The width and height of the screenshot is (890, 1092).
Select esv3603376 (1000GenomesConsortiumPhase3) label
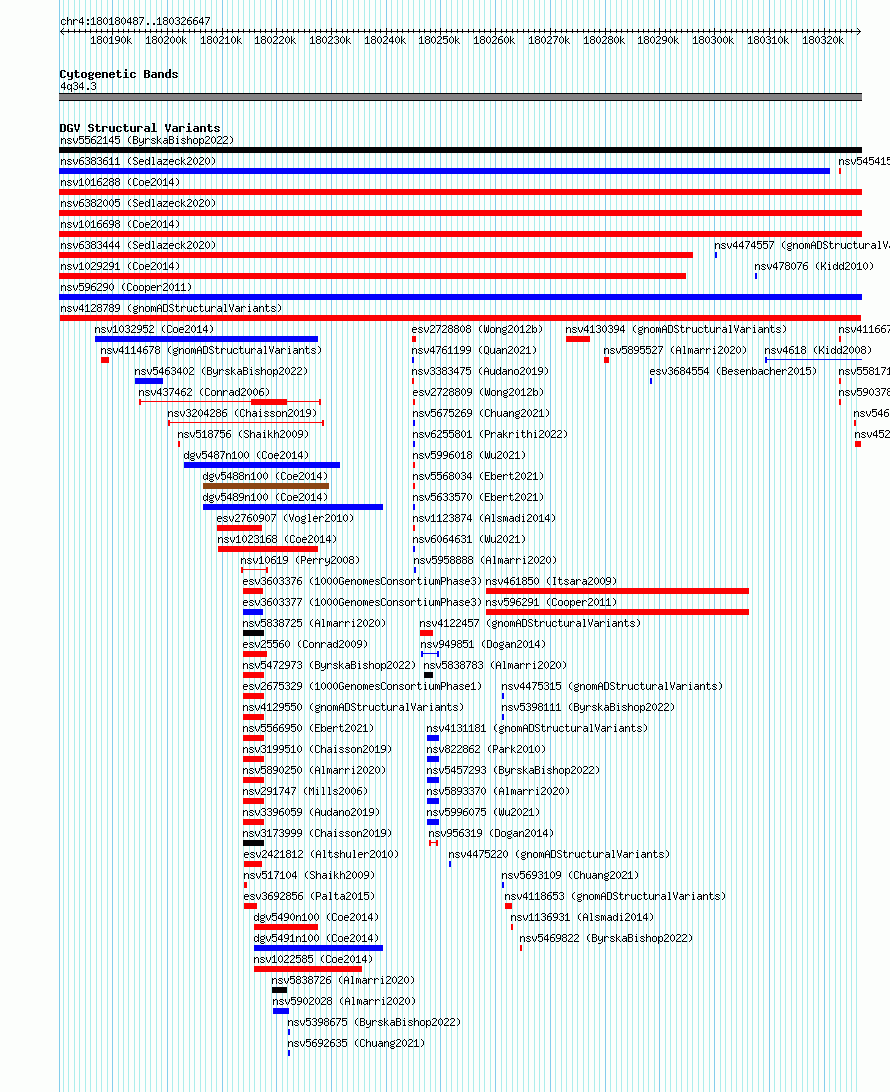pos(362,581)
